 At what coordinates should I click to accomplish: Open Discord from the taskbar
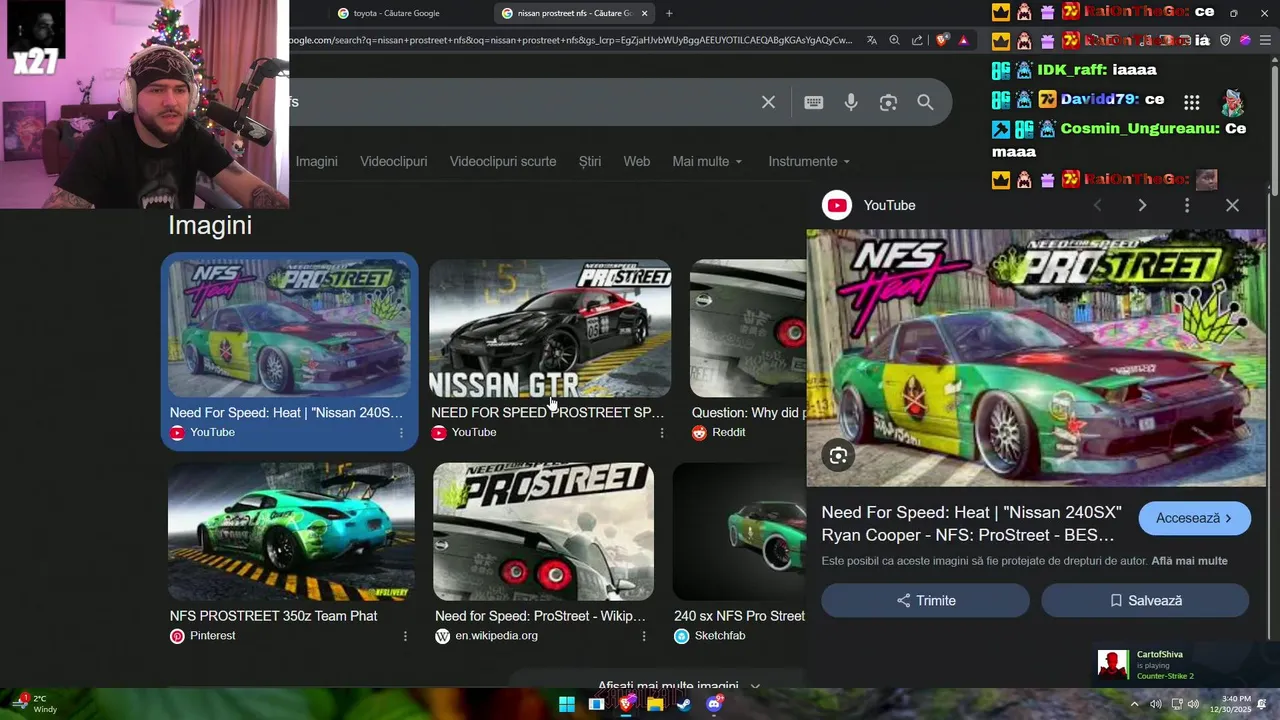[714, 704]
